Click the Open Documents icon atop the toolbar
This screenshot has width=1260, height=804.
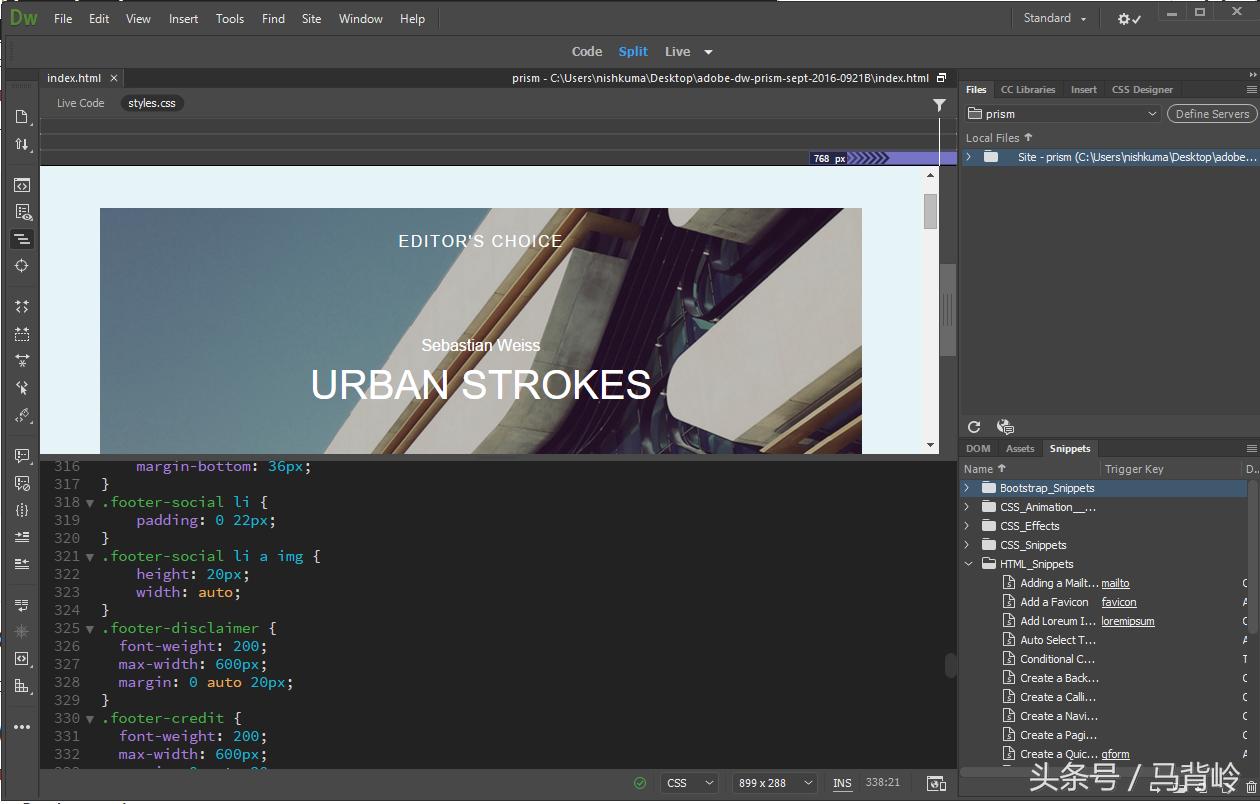[22, 116]
